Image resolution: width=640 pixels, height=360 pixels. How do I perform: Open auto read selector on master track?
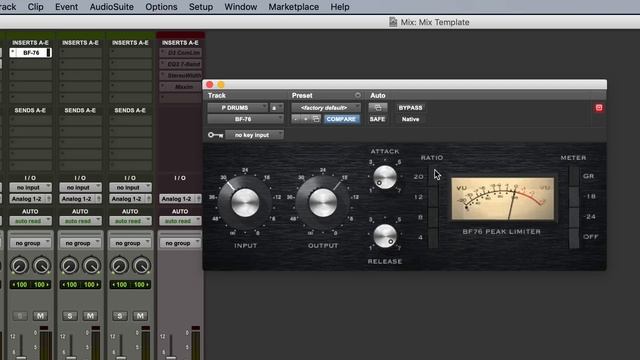(x=181, y=221)
